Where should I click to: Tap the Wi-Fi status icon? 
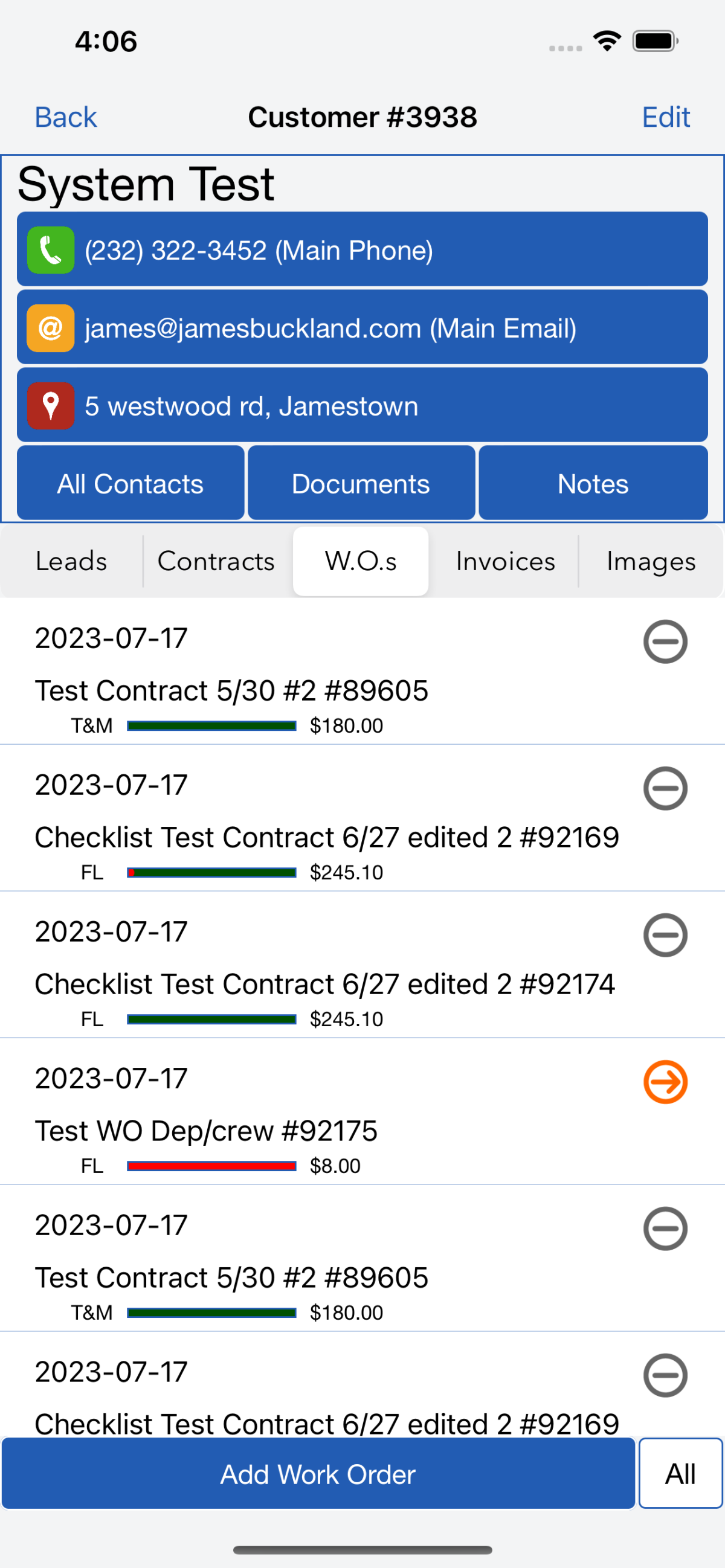607,41
